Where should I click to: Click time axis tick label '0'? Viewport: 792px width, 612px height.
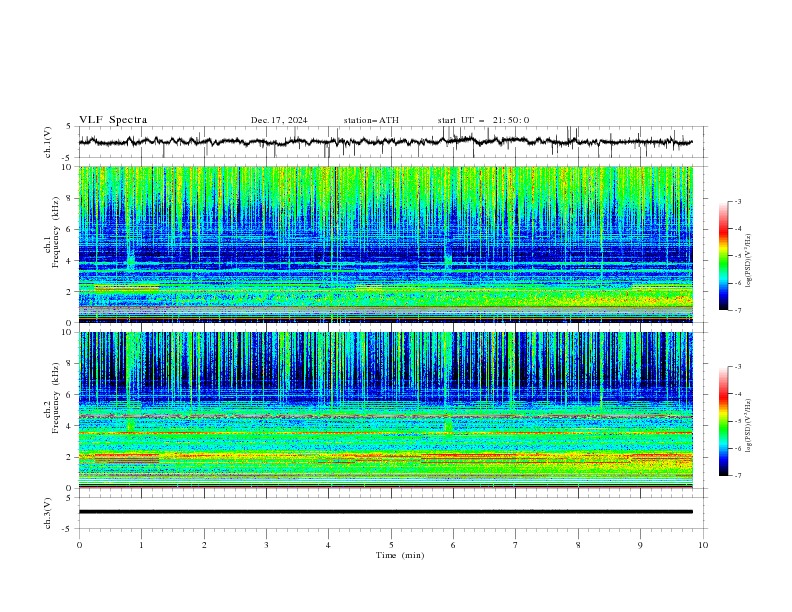point(79,545)
